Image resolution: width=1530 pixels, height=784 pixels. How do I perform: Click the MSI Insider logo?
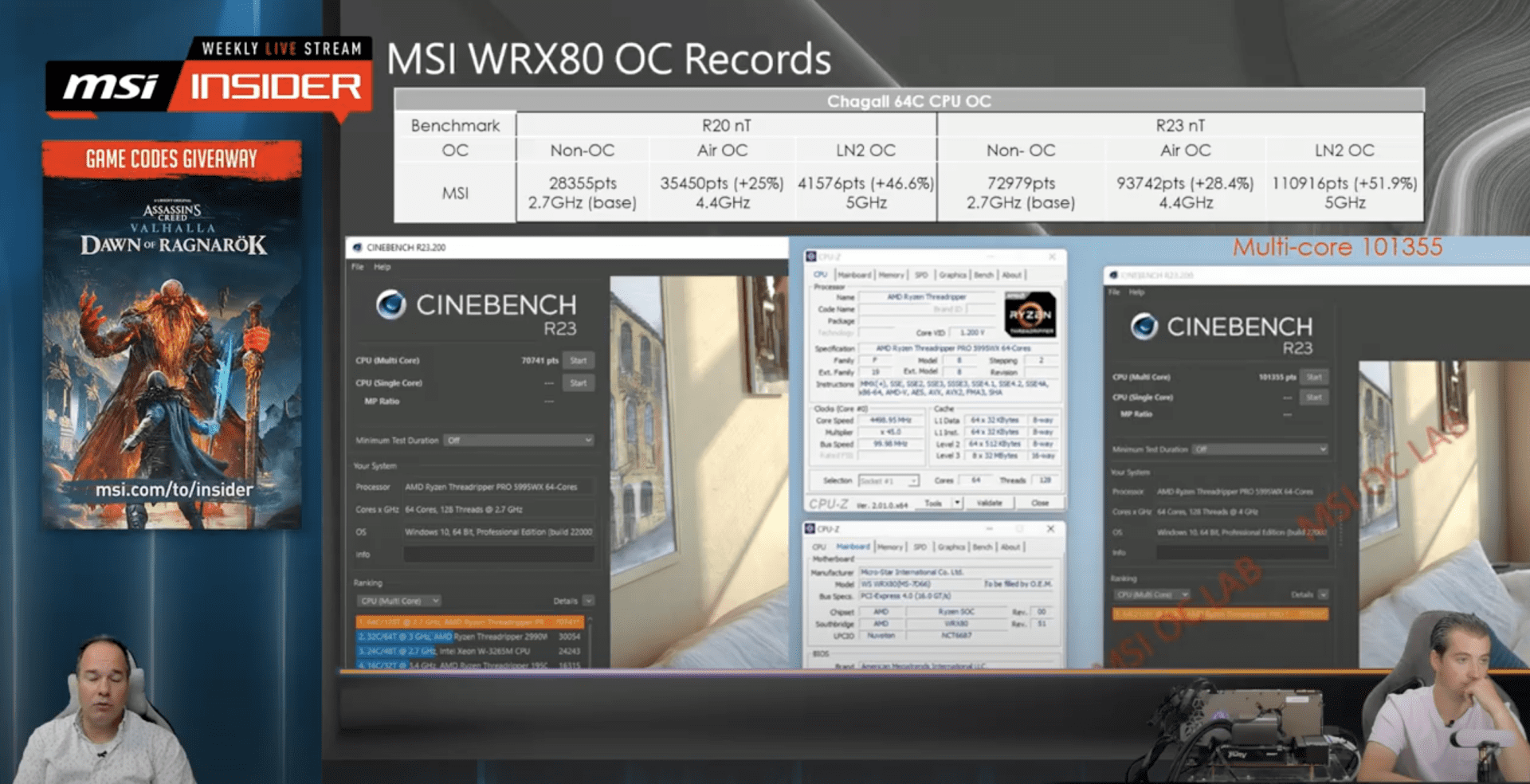coord(210,80)
